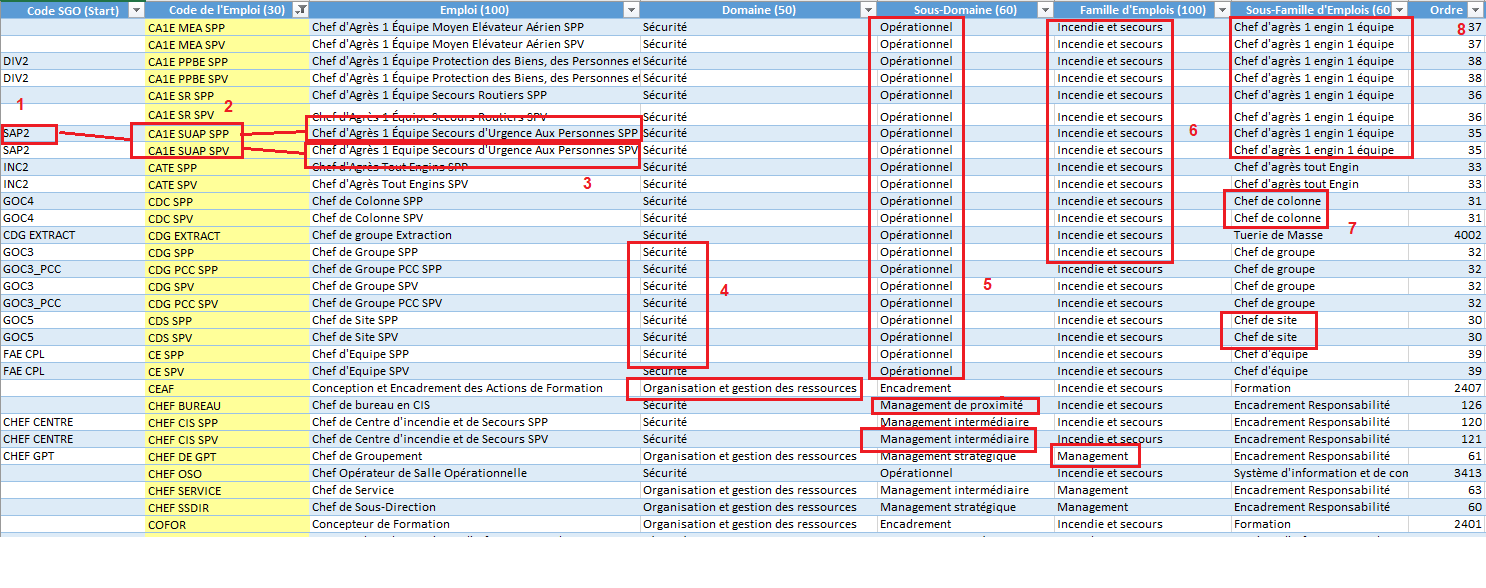1486x588 pixels.
Task: Select the 'Management de proximité' cell
Action: click(x=951, y=405)
